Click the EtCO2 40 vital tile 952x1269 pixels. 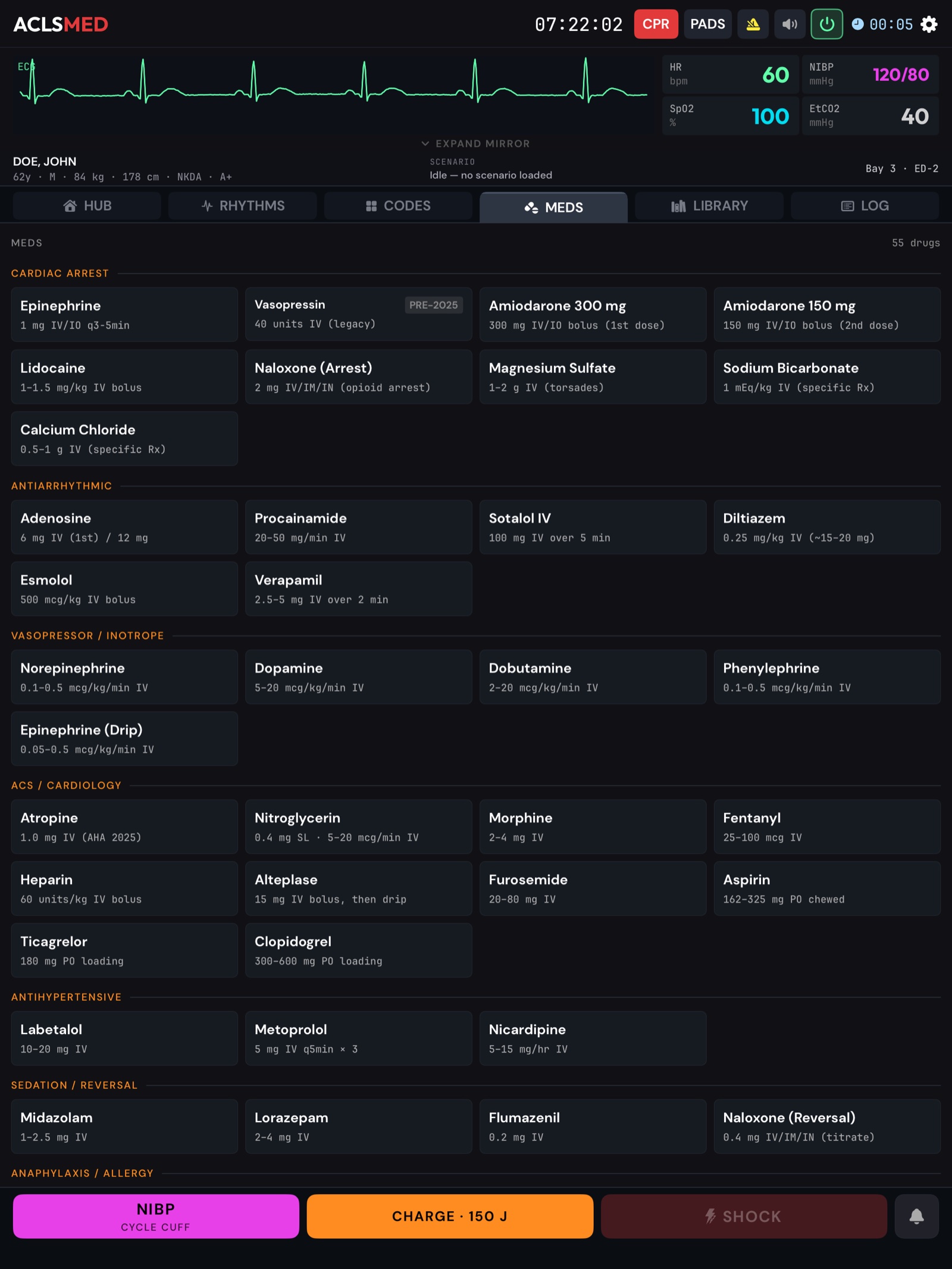coord(870,116)
